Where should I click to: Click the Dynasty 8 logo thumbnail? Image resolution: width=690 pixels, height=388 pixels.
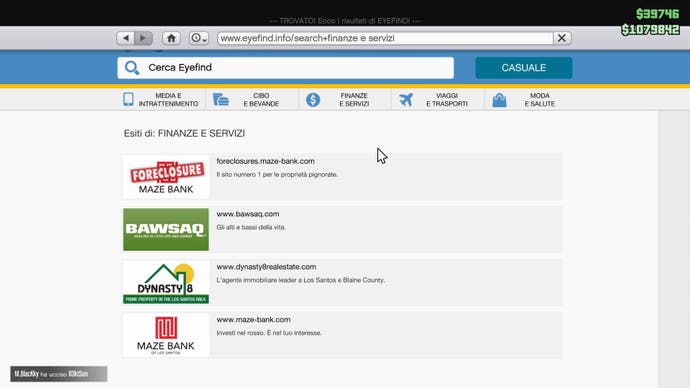coord(166,282)
